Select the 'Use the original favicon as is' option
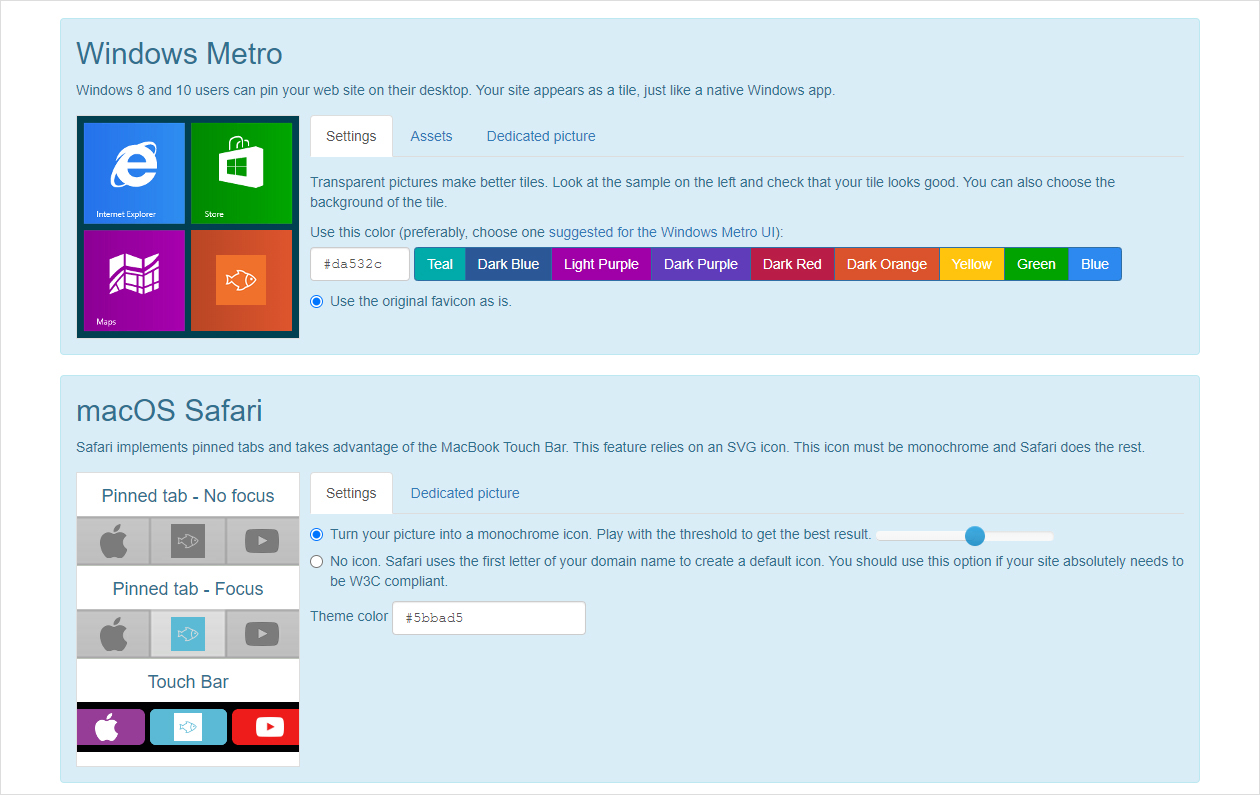1260x795 pixels. pos(317,301)
